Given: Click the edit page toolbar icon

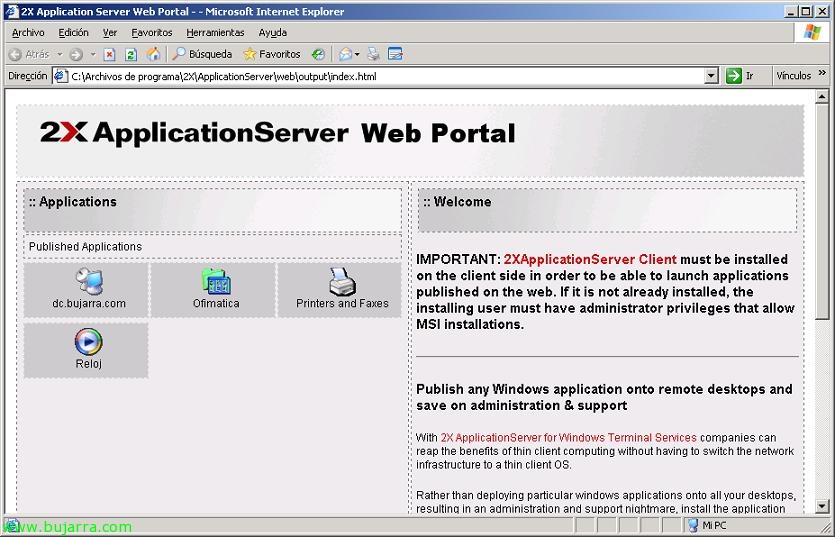Looking at the screenshot, I should (x=395, y=54).
